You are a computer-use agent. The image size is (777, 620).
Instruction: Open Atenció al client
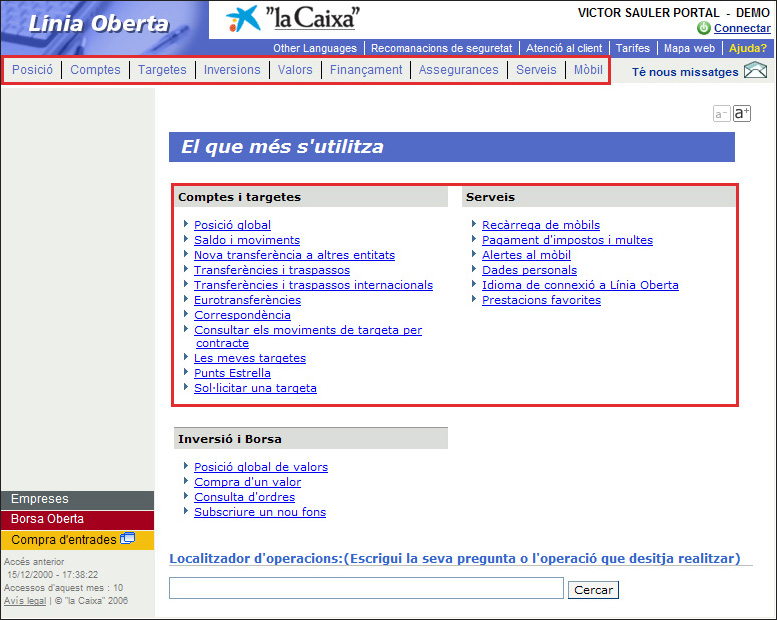564,48
